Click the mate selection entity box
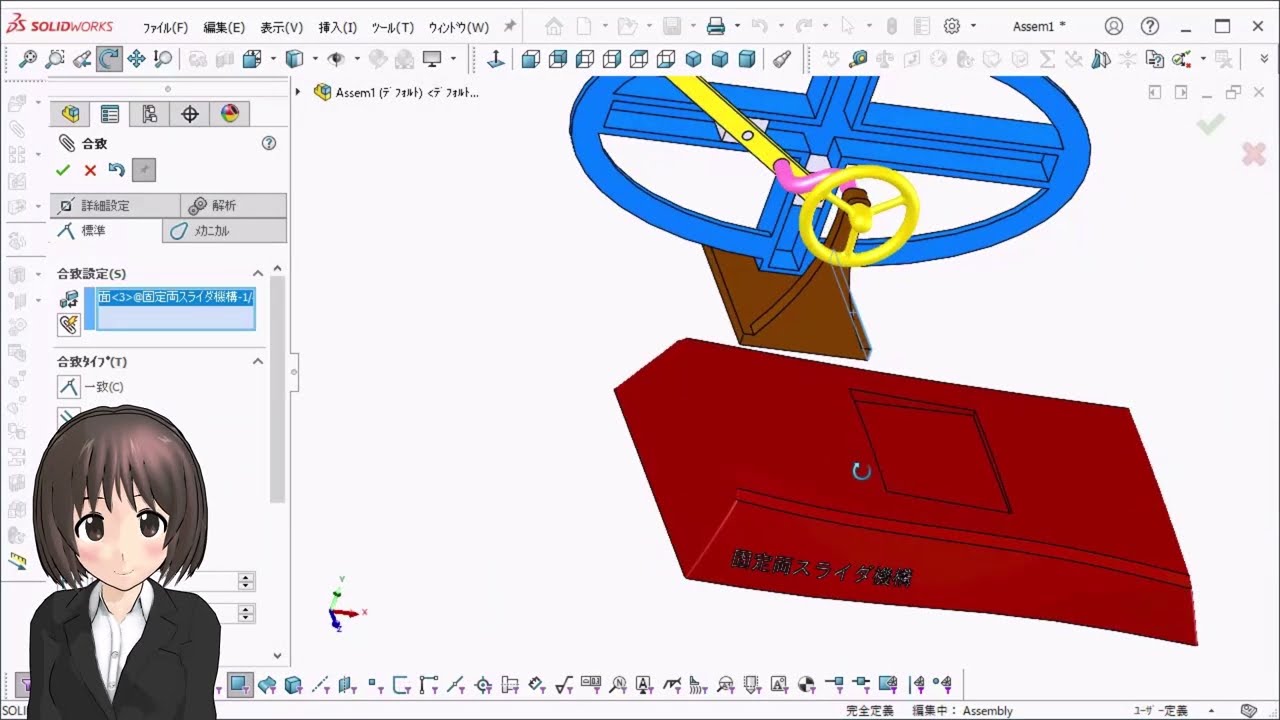Viewport: 1280px width, 720px height. click(x=175, y=308)
